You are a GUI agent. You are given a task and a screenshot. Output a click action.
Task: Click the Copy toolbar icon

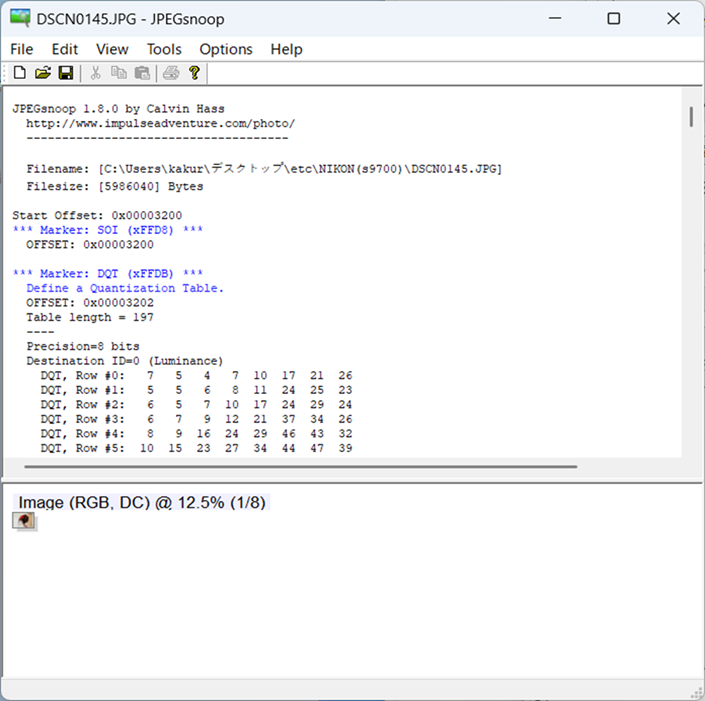pos(119,73)
